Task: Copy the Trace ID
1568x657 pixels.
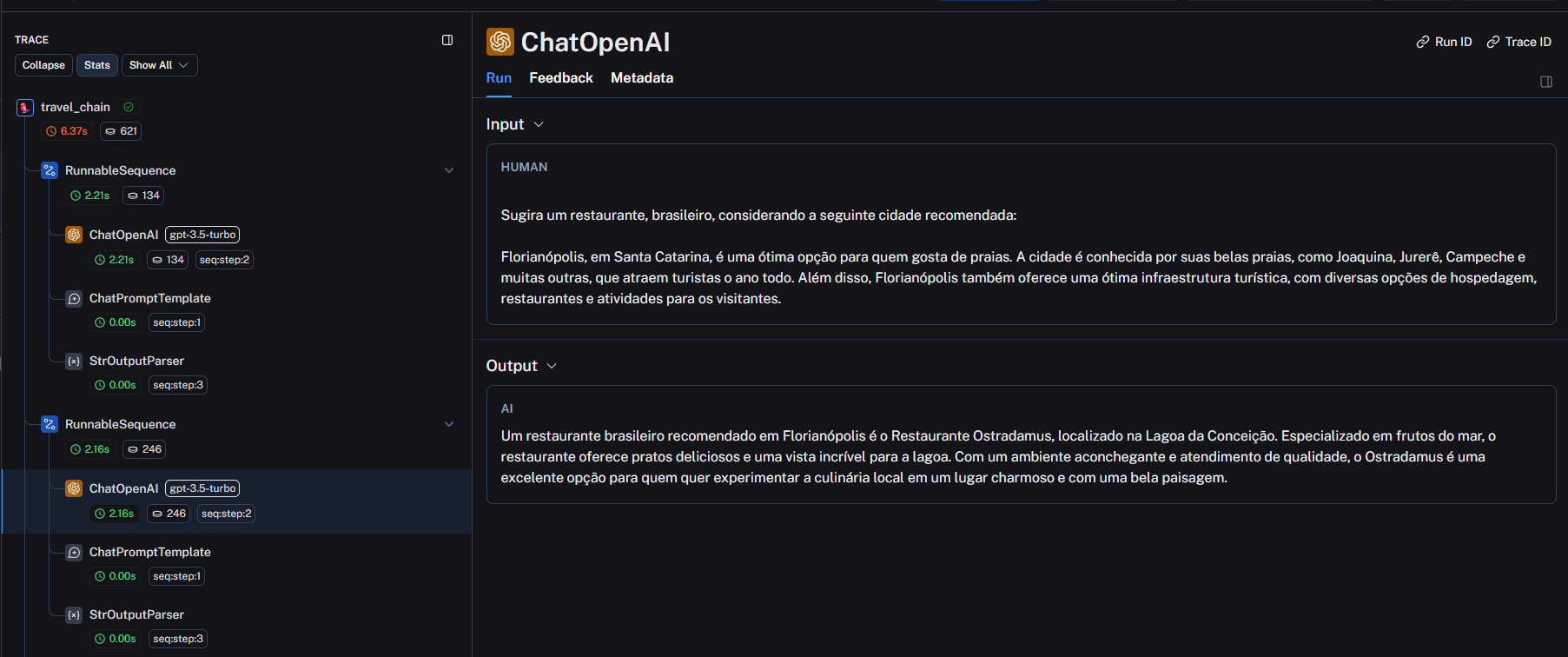Action: pyautogui.click(x=1518, y=42)
